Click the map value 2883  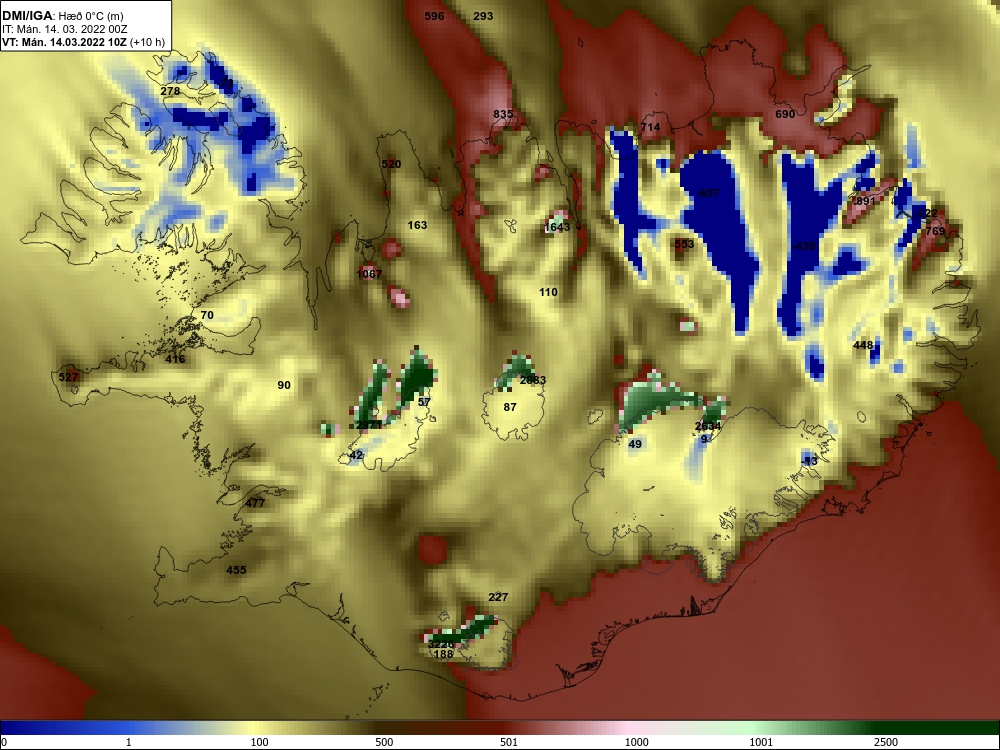tap(533, 380)
